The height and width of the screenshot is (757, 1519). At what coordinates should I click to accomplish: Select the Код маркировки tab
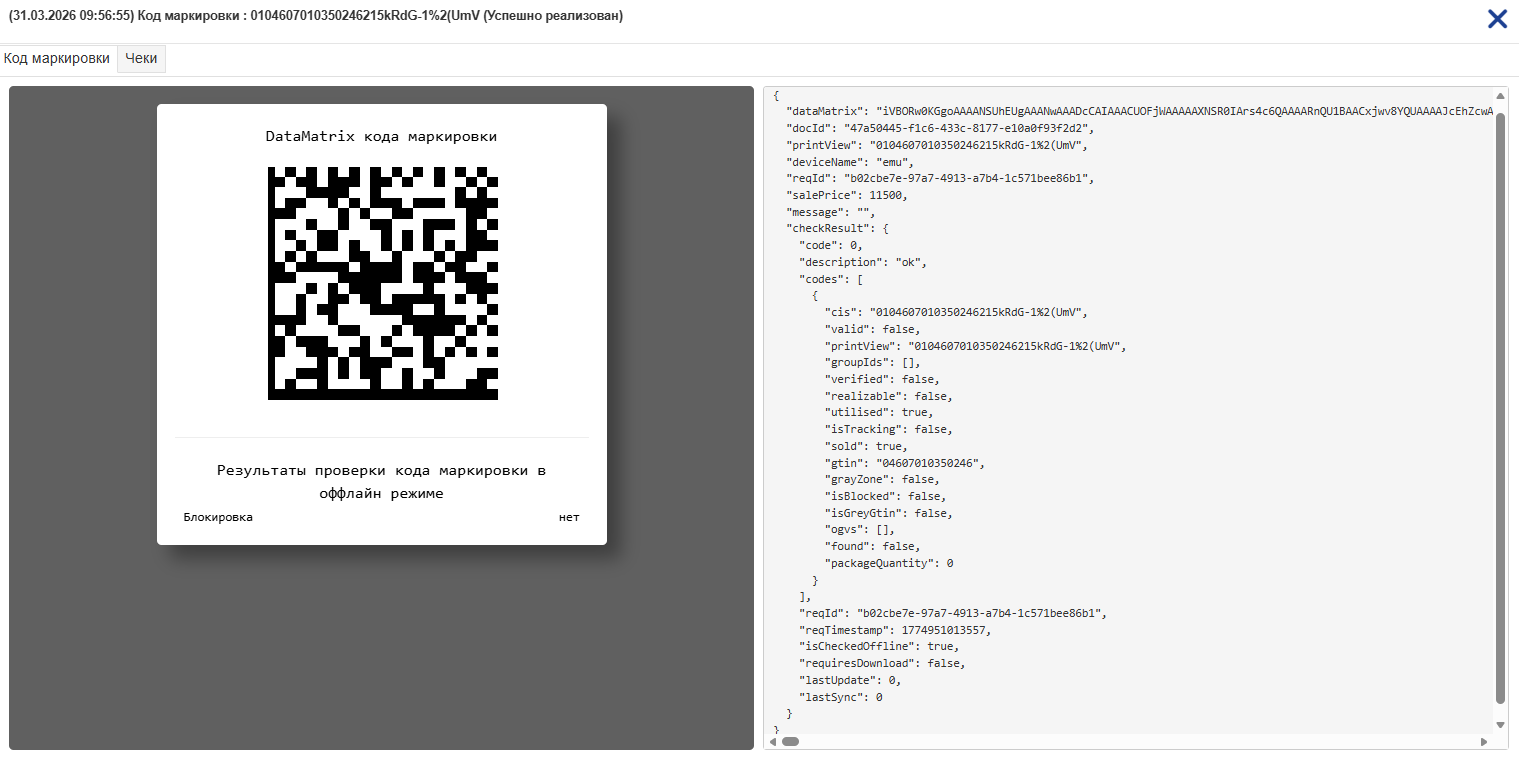click(57, 59)
